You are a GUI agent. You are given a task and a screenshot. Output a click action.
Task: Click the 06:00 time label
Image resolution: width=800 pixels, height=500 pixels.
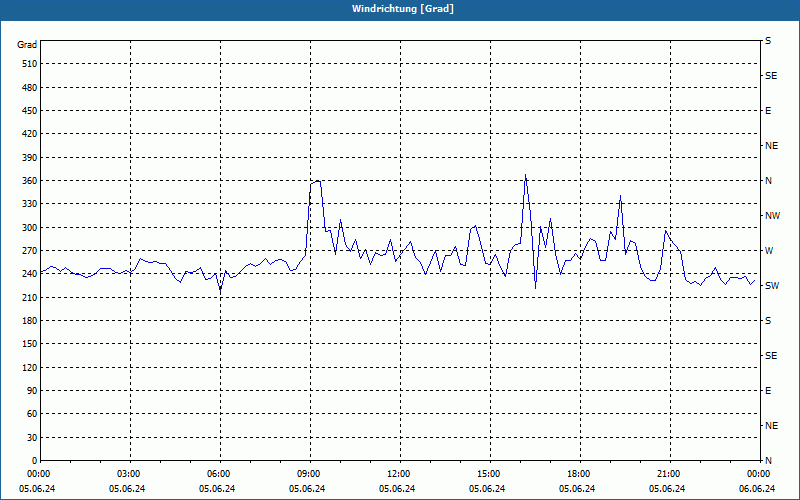tap(220, 473)
